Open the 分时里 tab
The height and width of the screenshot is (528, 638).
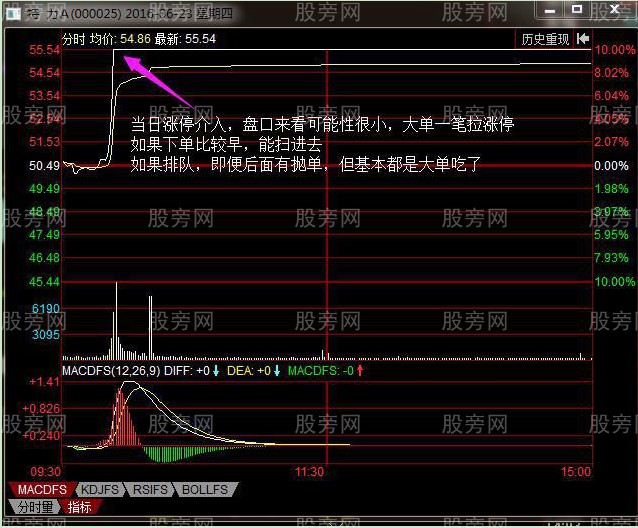tap(35, 507)
